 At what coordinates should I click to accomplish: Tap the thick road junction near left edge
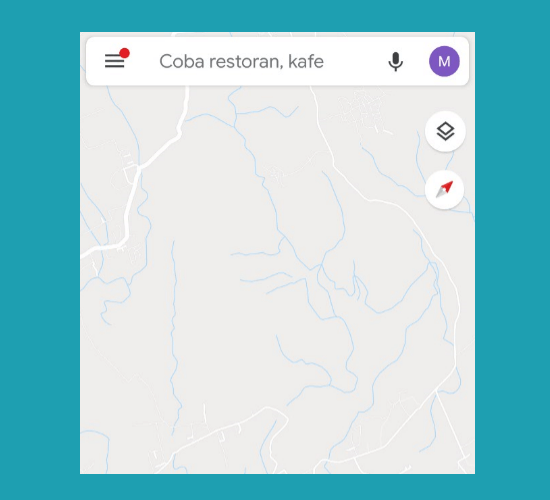click(140, 167)
